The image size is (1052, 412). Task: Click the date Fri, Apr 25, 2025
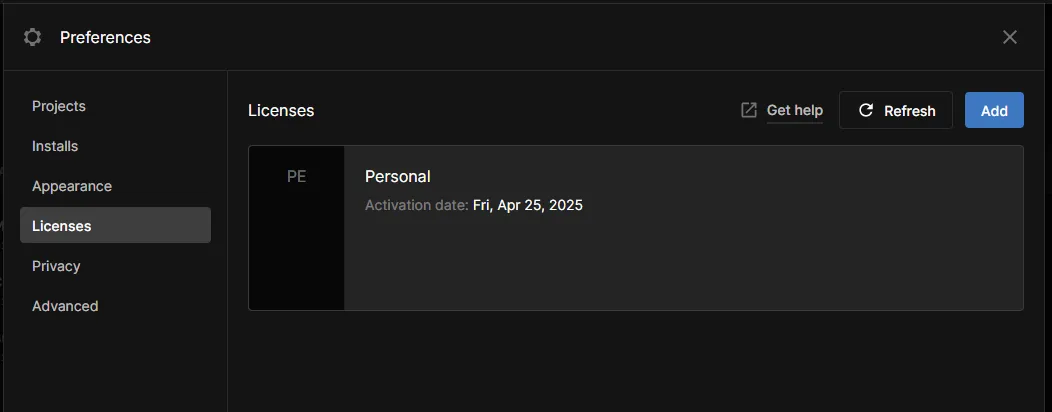click(528, 205)
